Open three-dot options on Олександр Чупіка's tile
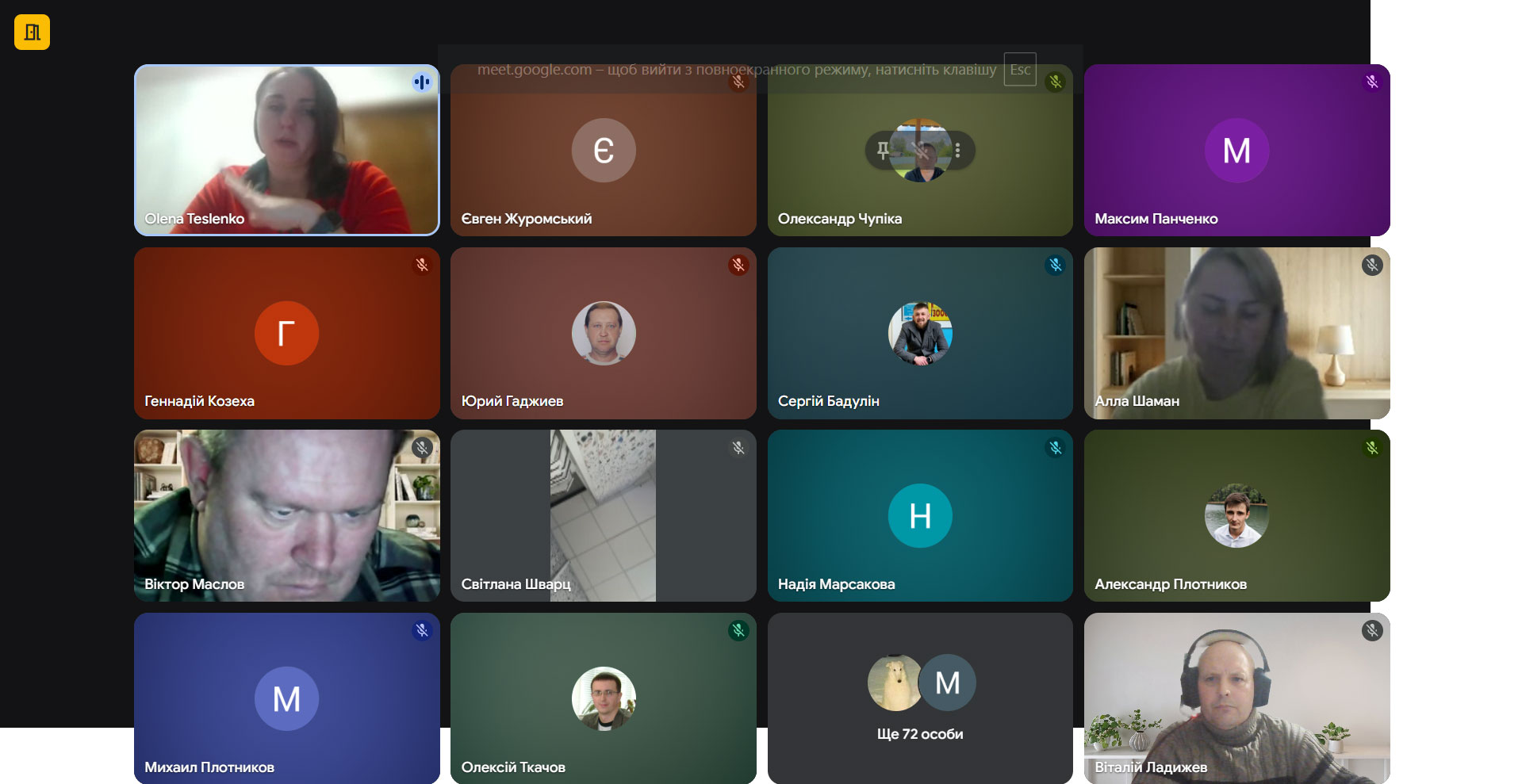 point(957,150)
